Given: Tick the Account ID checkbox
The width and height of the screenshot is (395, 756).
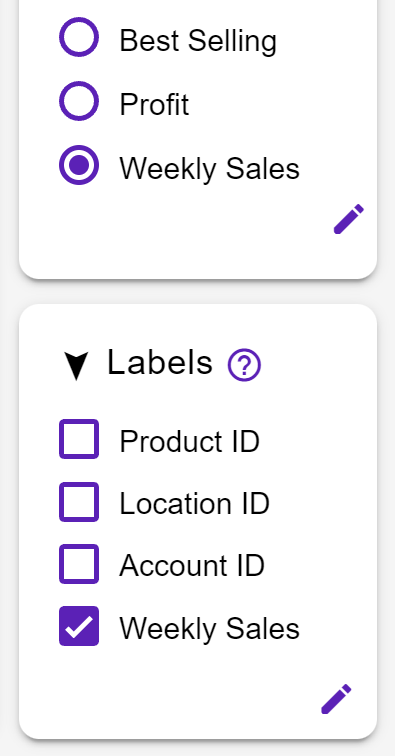Looking at the screenshot, I should pos(79,564).
